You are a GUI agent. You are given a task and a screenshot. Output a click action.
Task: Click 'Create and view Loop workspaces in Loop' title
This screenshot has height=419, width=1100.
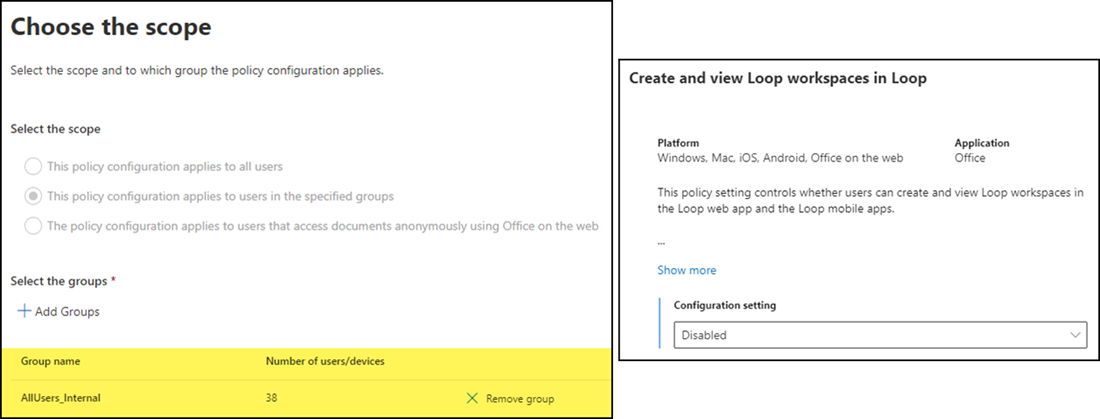click(x=778, y=79)
